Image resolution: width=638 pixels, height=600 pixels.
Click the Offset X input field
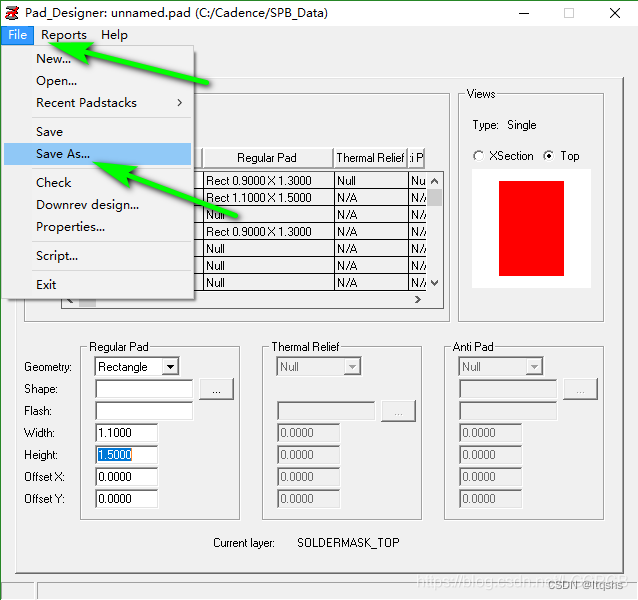point(127,477)
